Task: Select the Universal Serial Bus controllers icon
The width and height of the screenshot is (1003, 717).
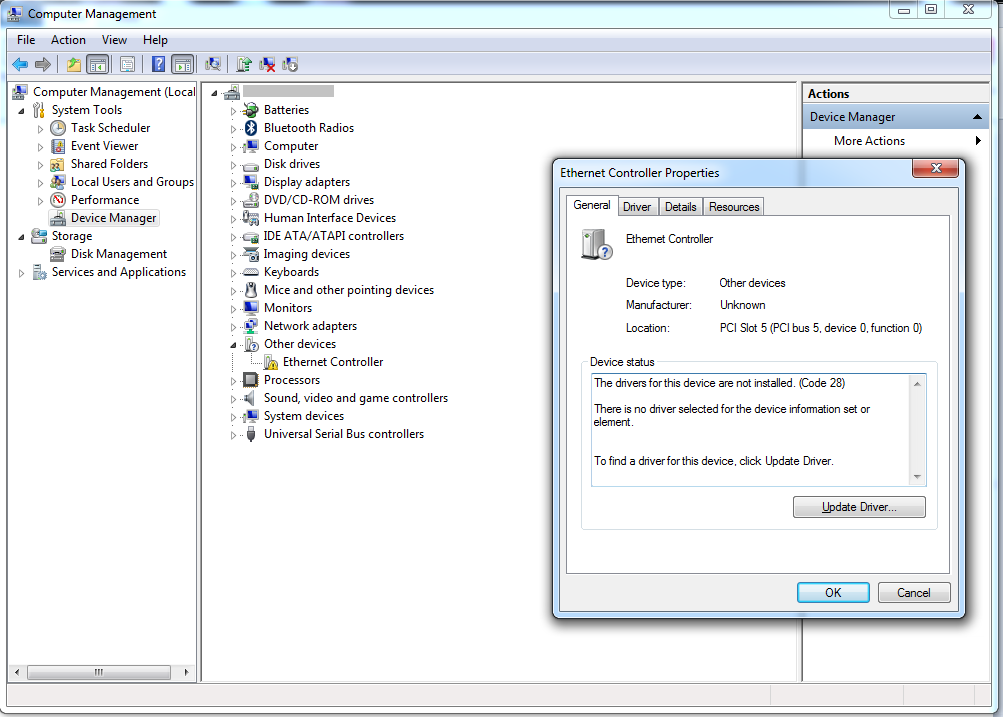Action: [x=251, y=434]
